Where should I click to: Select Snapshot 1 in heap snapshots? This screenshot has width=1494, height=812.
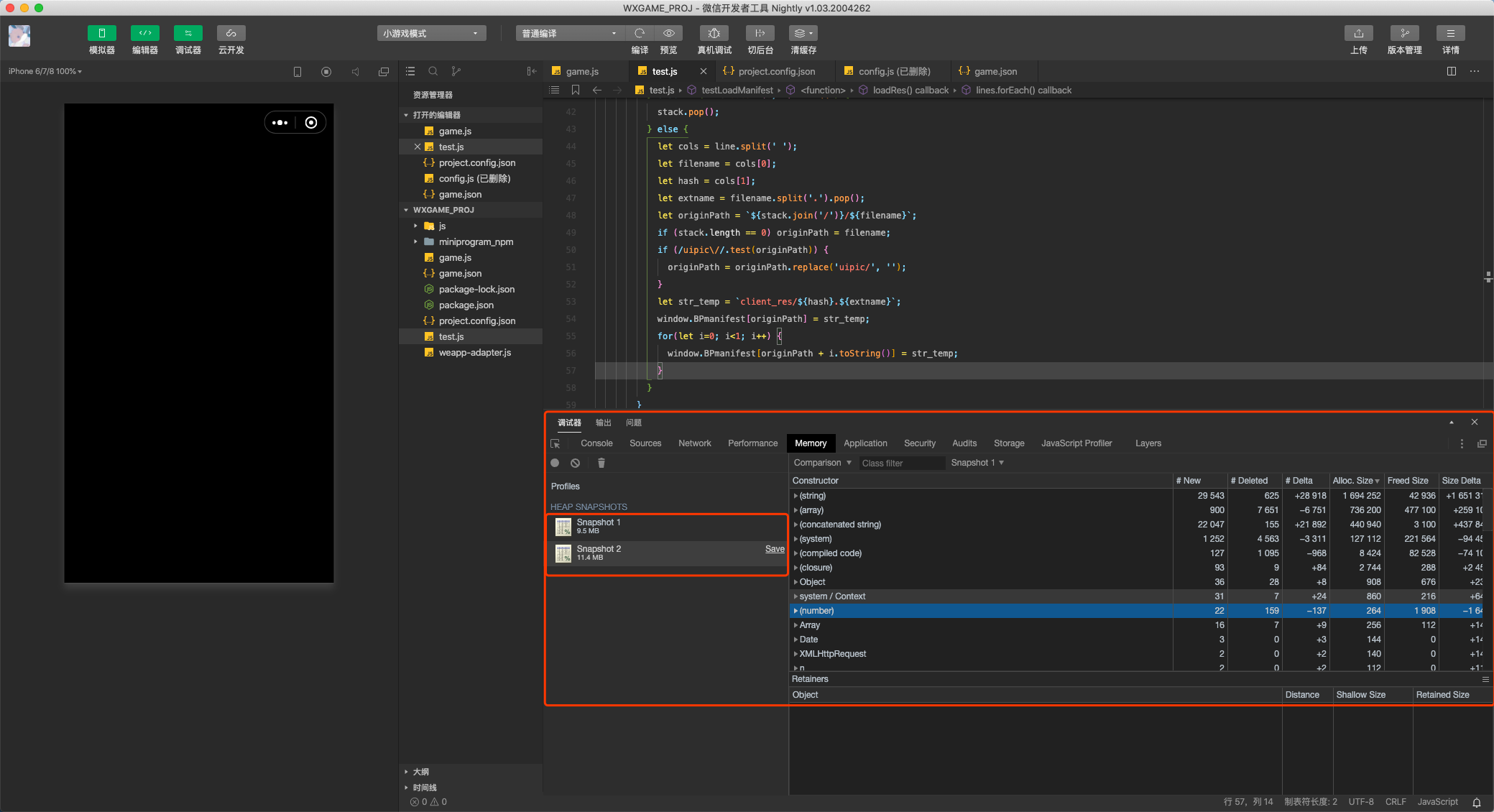pyautogui.click(x=598, y=526)
